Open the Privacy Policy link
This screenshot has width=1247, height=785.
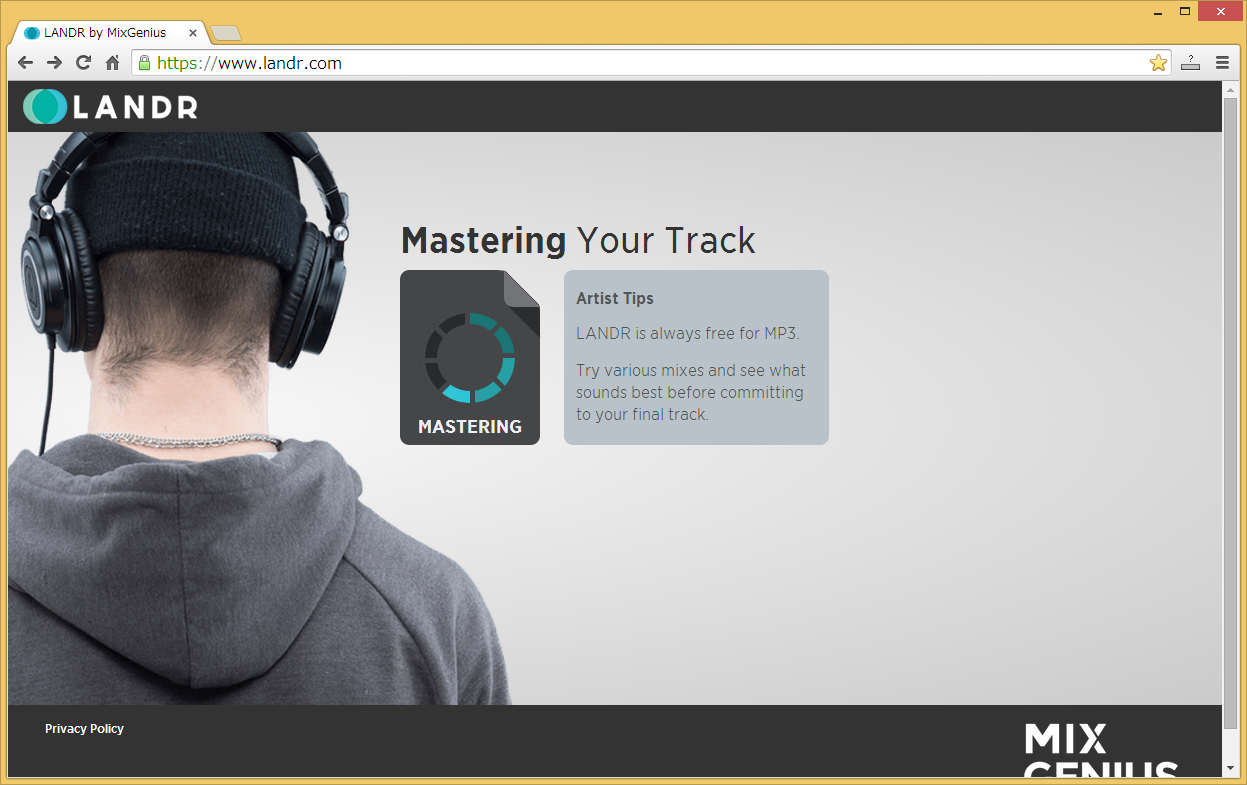coord(84,729)
